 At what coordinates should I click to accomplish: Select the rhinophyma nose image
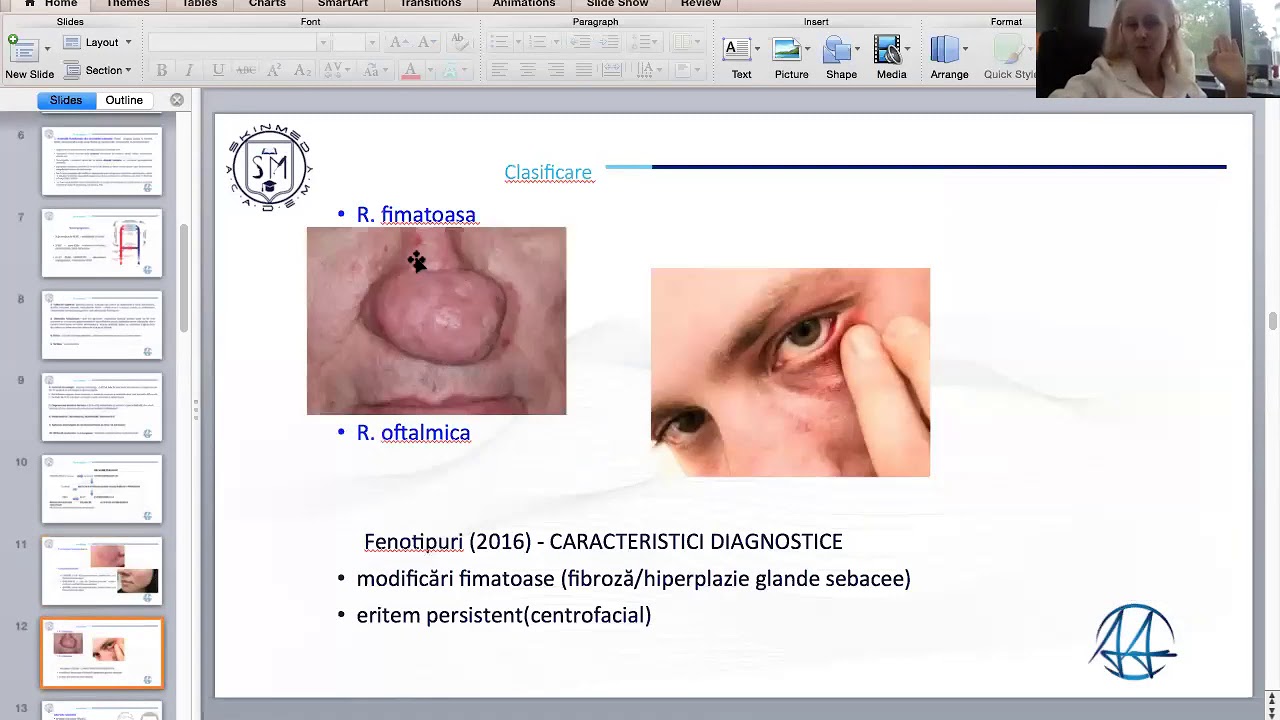pos(436,320)
